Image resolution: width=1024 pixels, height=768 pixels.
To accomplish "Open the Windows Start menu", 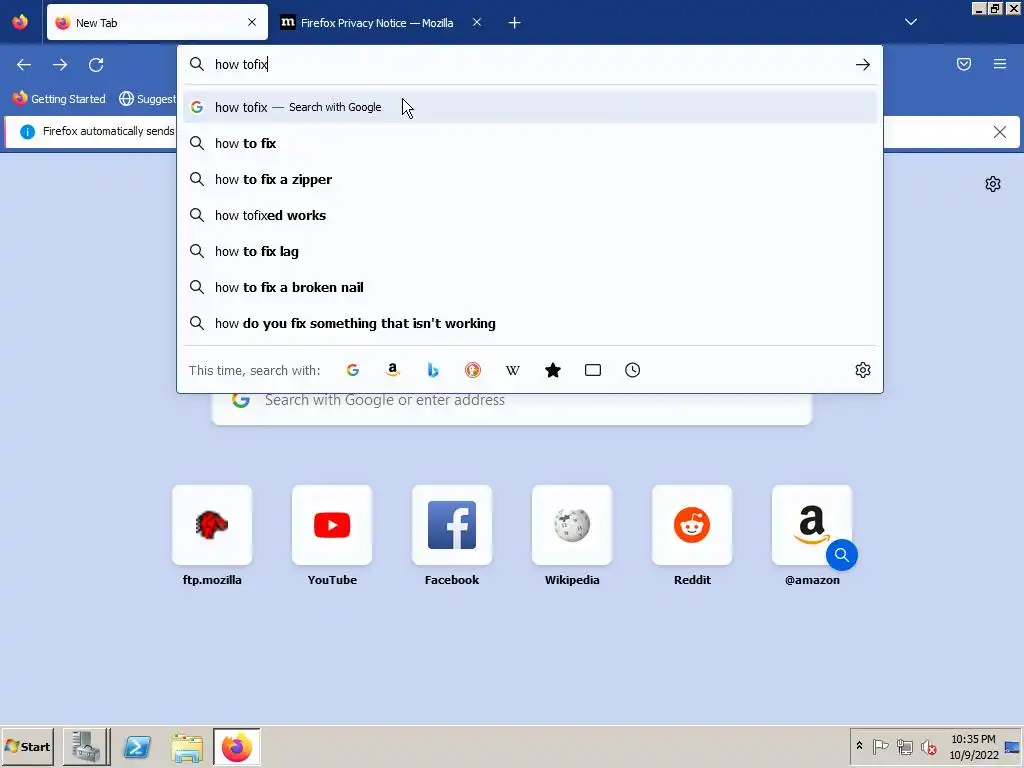I will 27,746.
